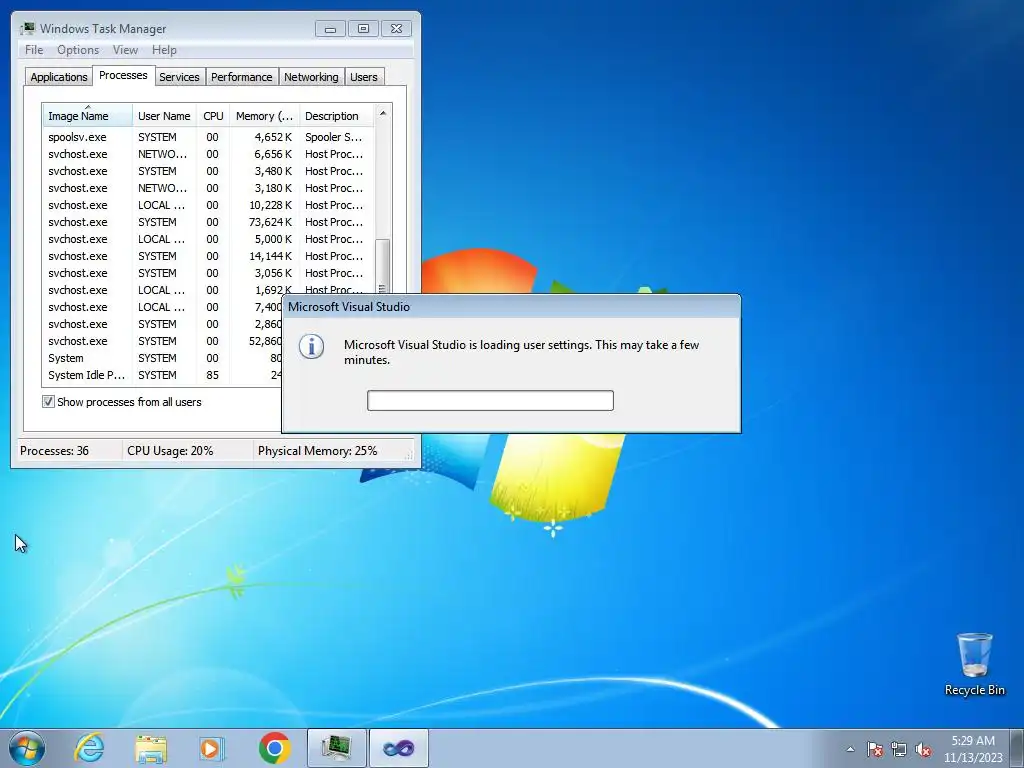
Task: Select svchost.exe using 5,000 K
Action: (208, 239)
